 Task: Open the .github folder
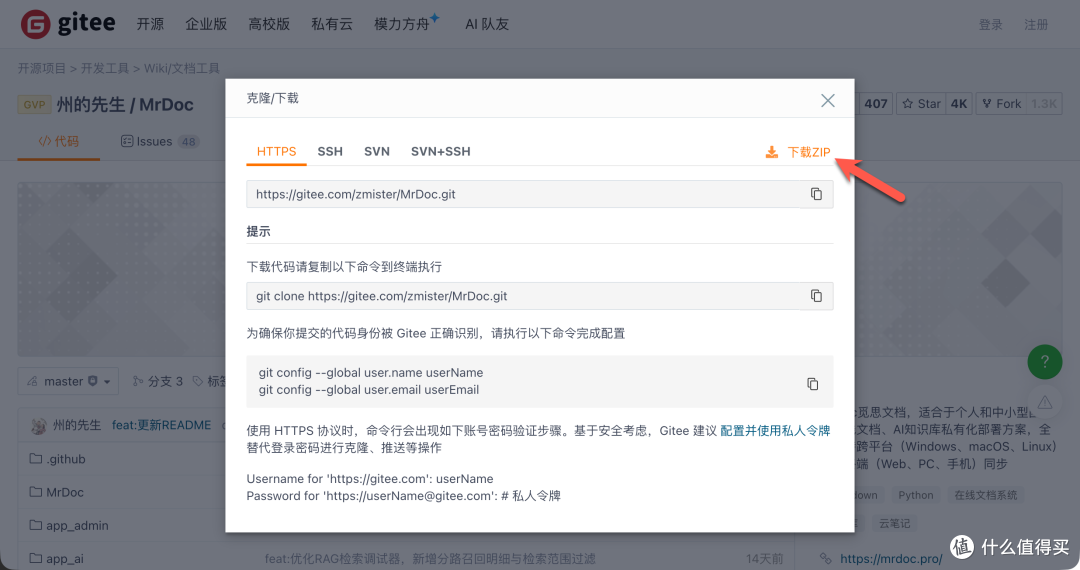66,459
